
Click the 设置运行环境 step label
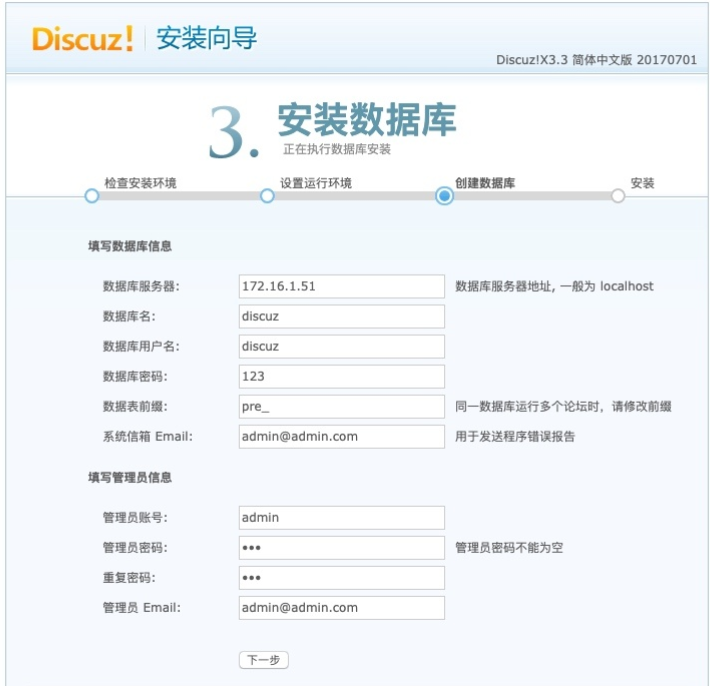click(x=316, y=183)
